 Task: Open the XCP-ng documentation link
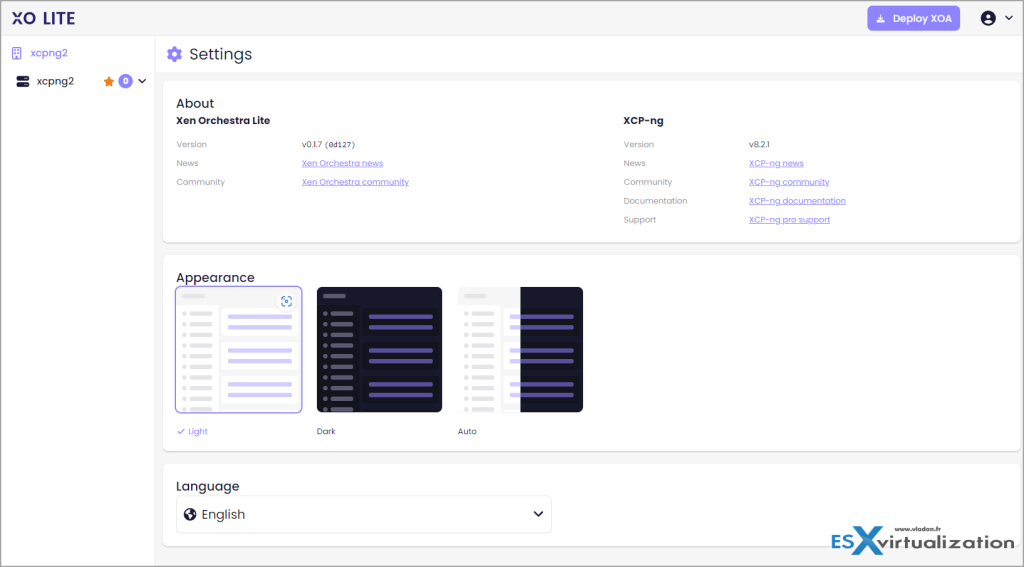[x=797, y=201]
